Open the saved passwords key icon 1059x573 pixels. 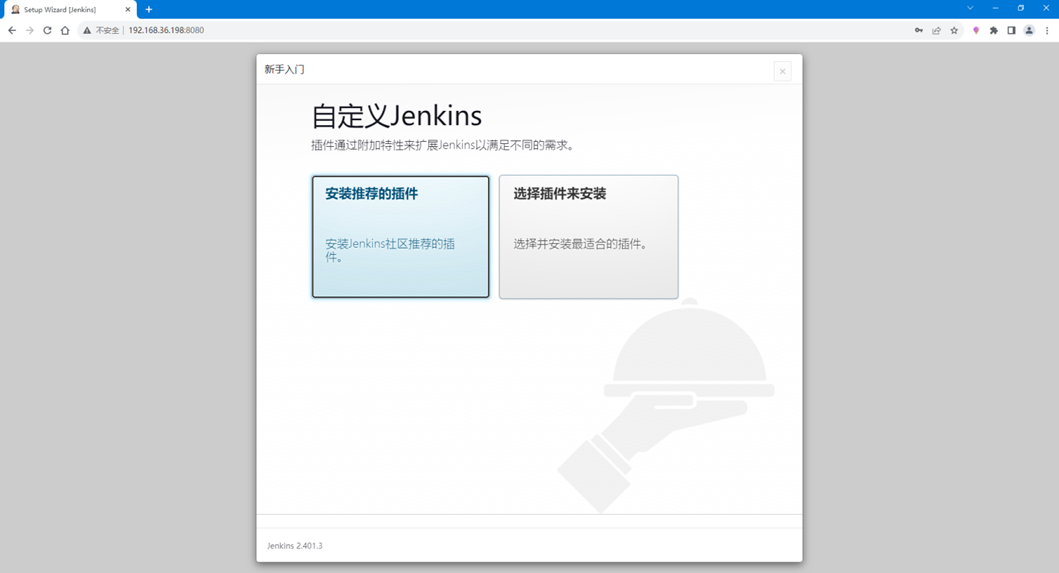[x=919, y=30]
